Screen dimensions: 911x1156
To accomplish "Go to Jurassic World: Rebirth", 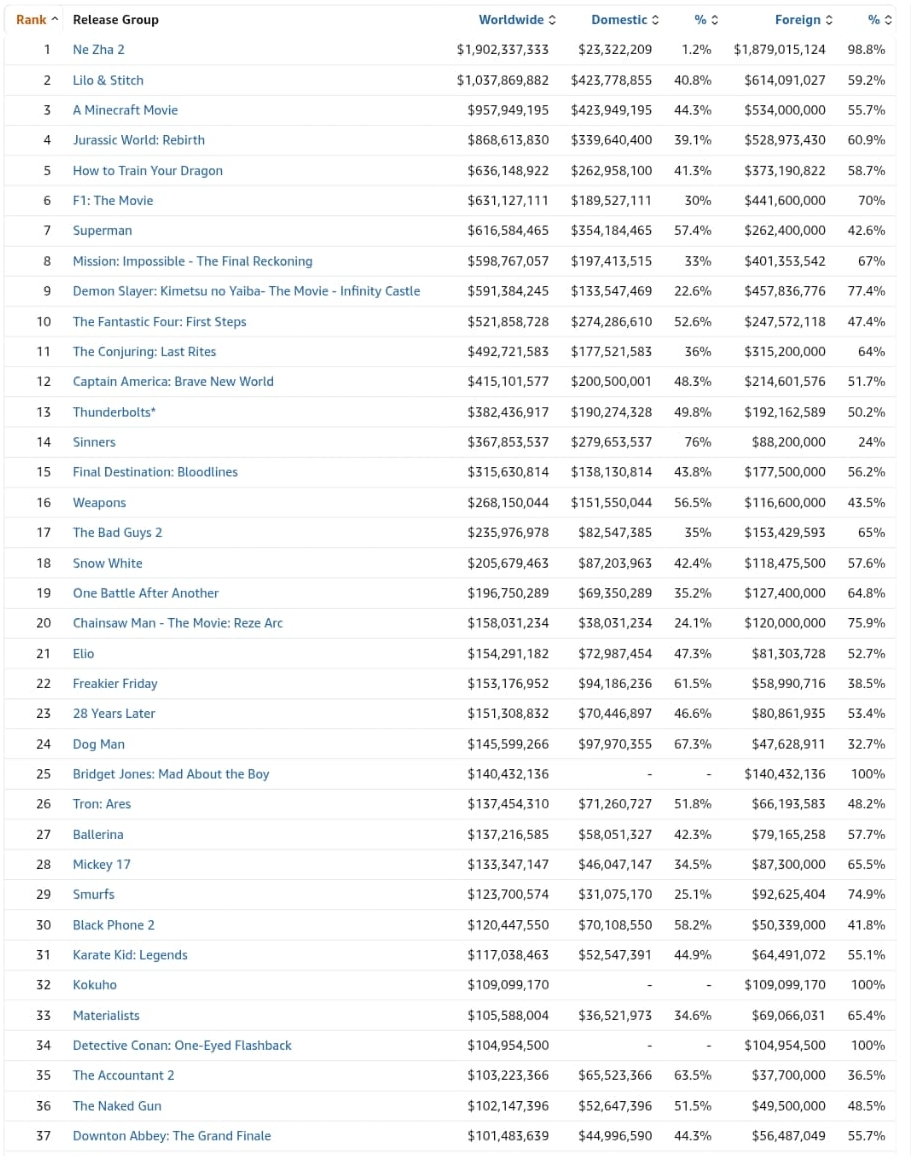I will pos(138,140).
